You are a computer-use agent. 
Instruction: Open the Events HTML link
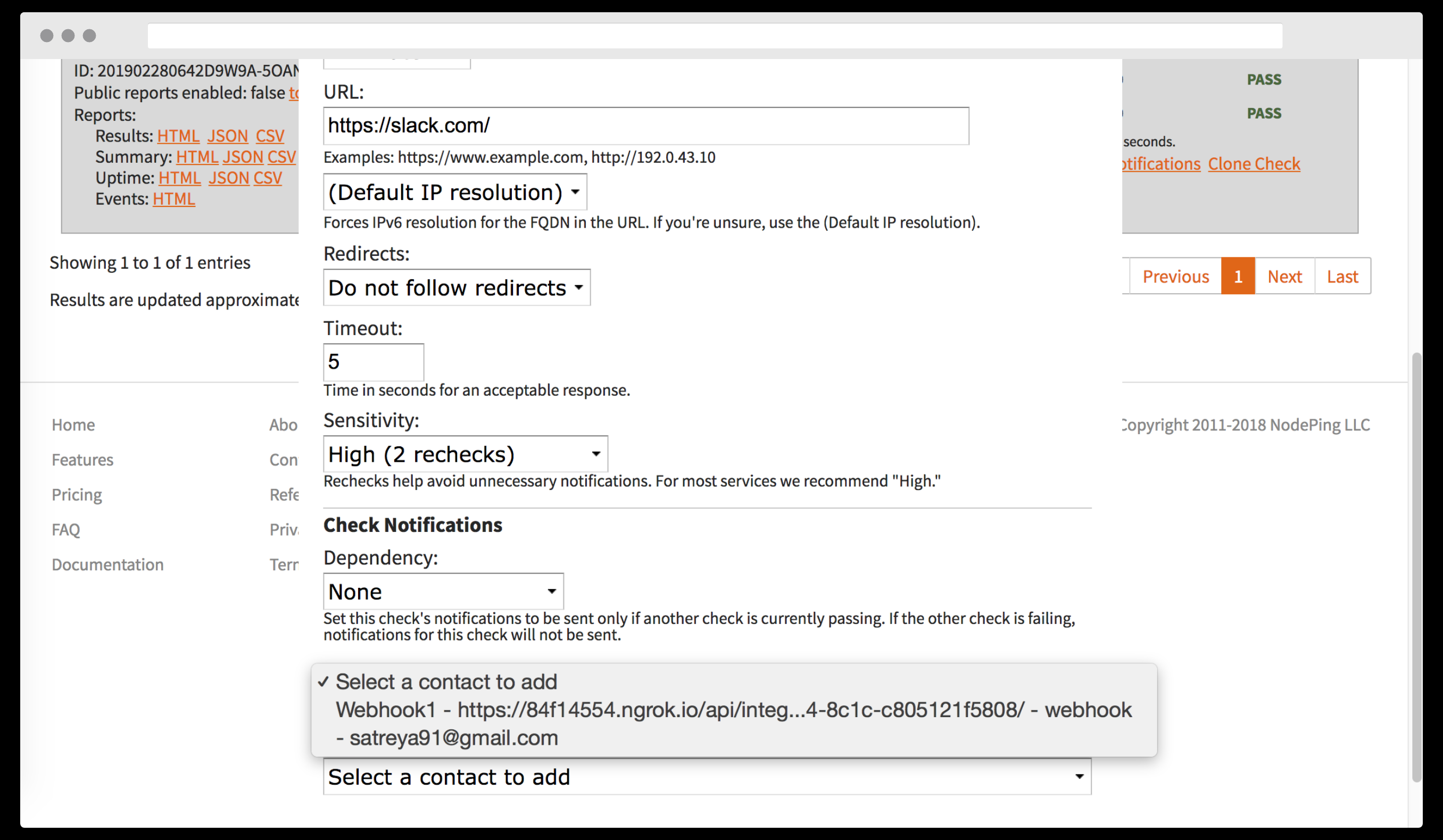[x=173, y=199]
